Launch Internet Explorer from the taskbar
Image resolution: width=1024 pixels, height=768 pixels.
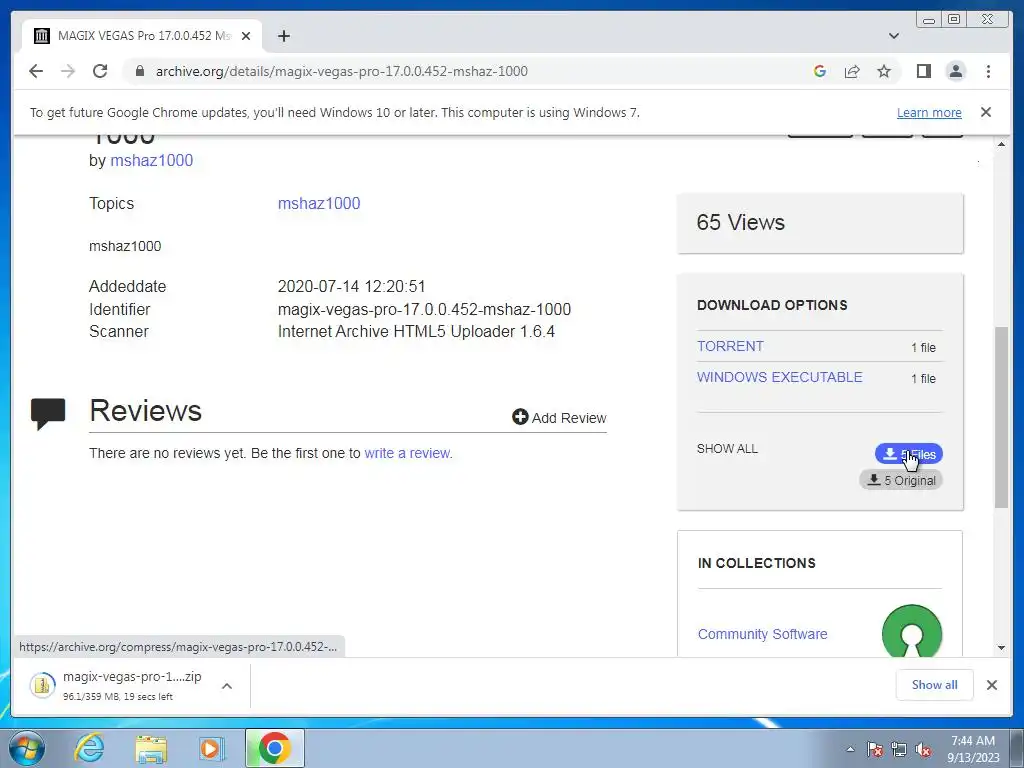[89, 748]
